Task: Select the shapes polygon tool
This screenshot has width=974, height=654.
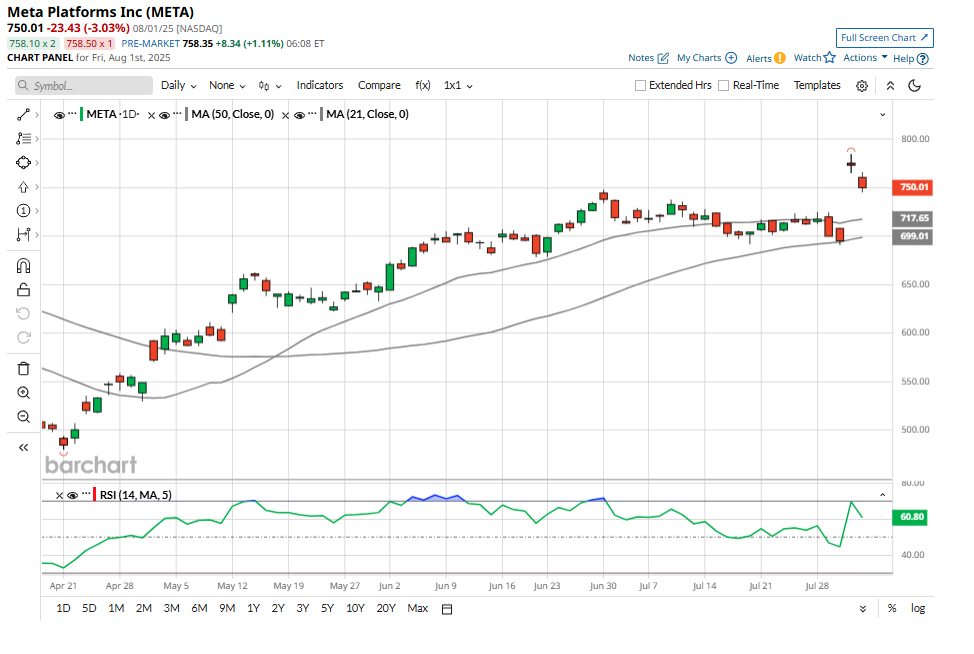Action: click(x=23, y=163)
